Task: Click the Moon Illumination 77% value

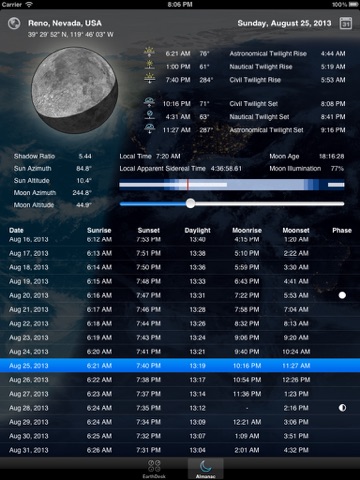Action: click(x=337, y=168)
